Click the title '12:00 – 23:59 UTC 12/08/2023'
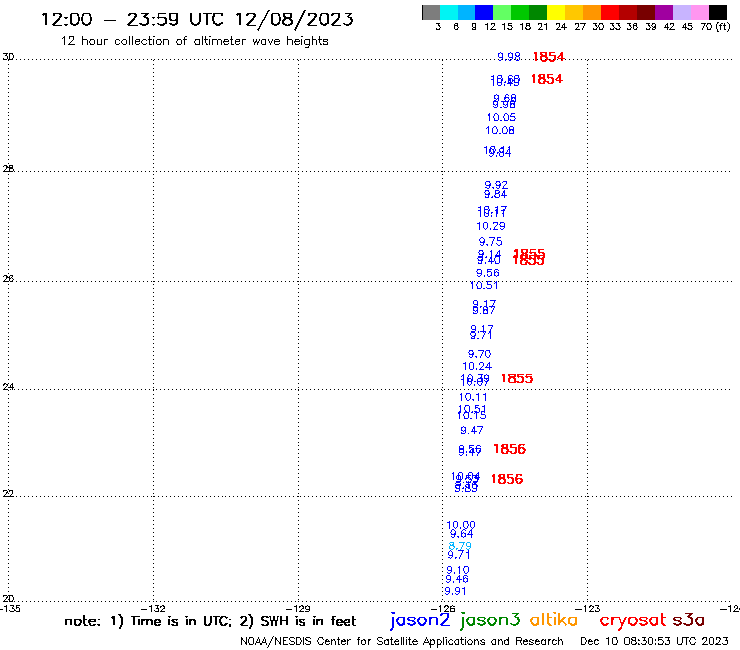The image size is (740, 650). [x=197, y=19]
